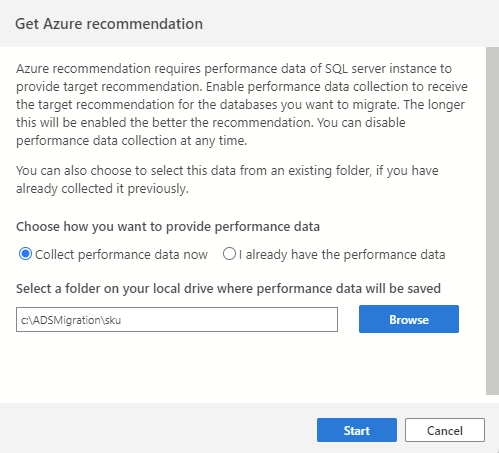Click the Get Azure recommendation title
This screenshot has height=453, width=499.
109,24
